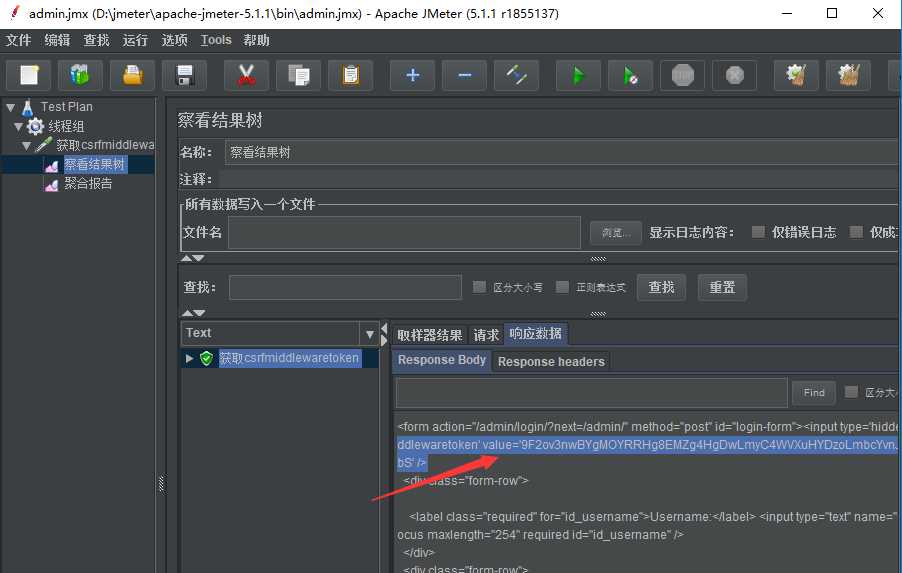Click the New test plan toolbar icon
The height and width of the screenshot is (573, 902).
click(29, 75)
